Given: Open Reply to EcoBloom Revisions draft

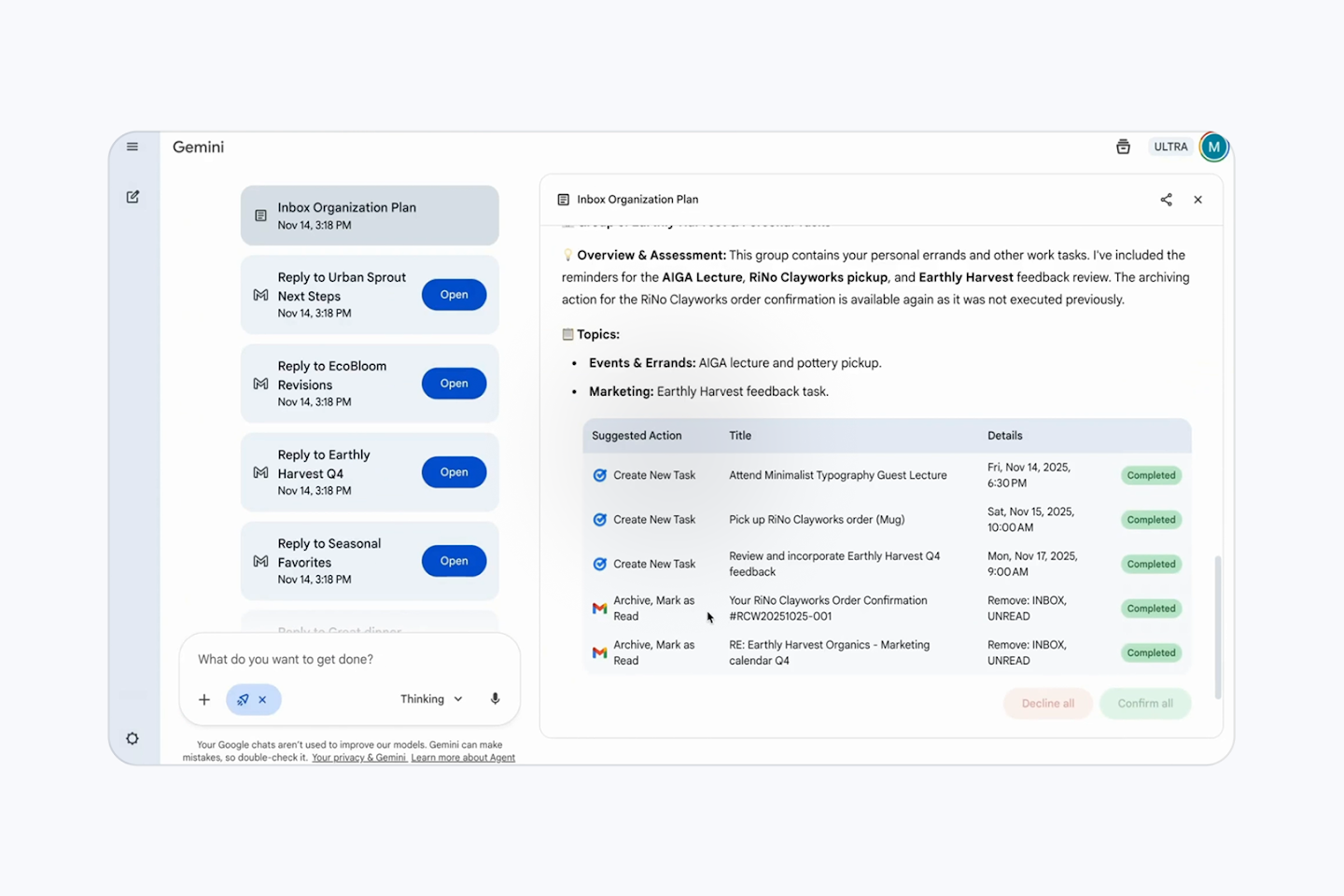Looking at the screenshot, I should point(454,384).
